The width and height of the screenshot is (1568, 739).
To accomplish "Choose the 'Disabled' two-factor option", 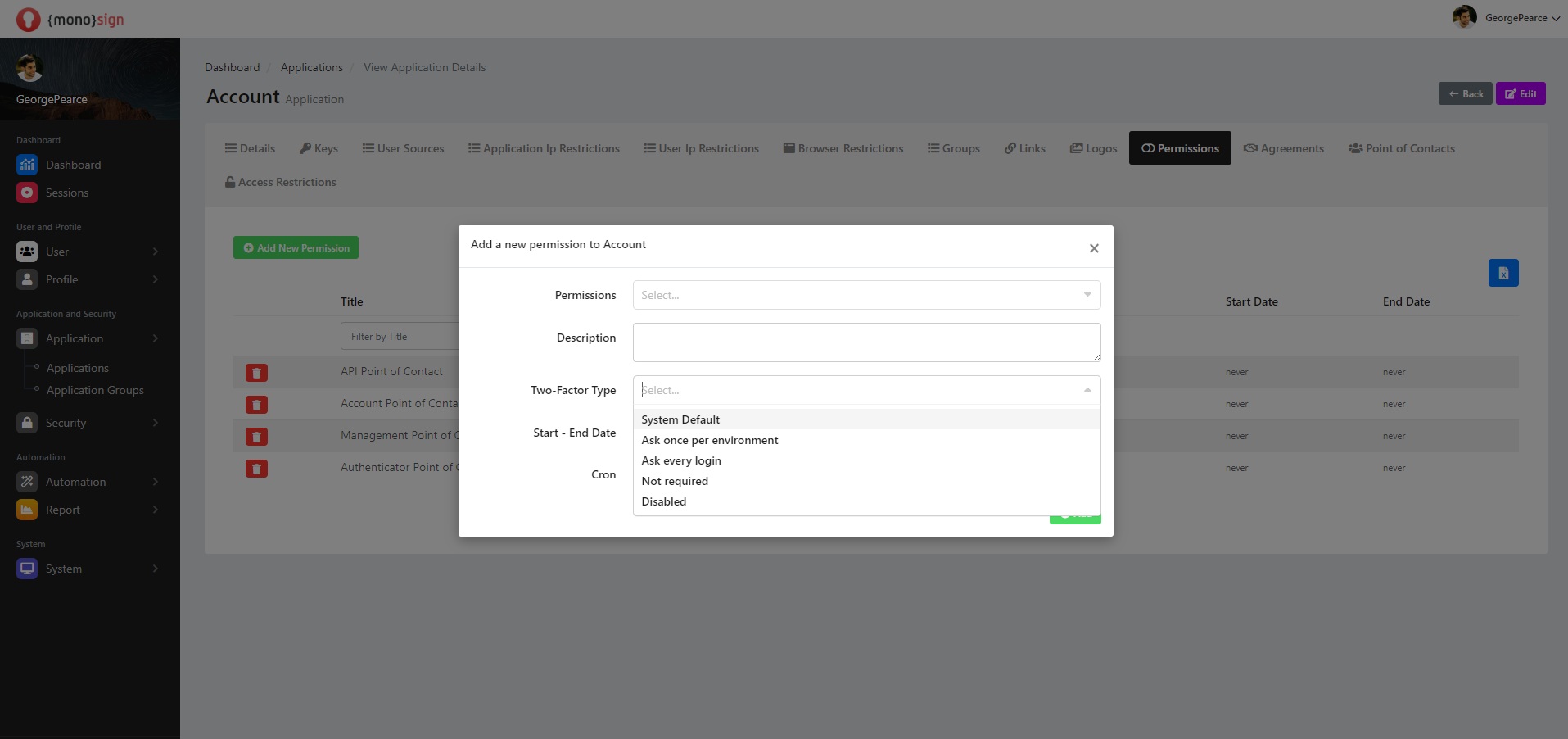I will point(664,501).
